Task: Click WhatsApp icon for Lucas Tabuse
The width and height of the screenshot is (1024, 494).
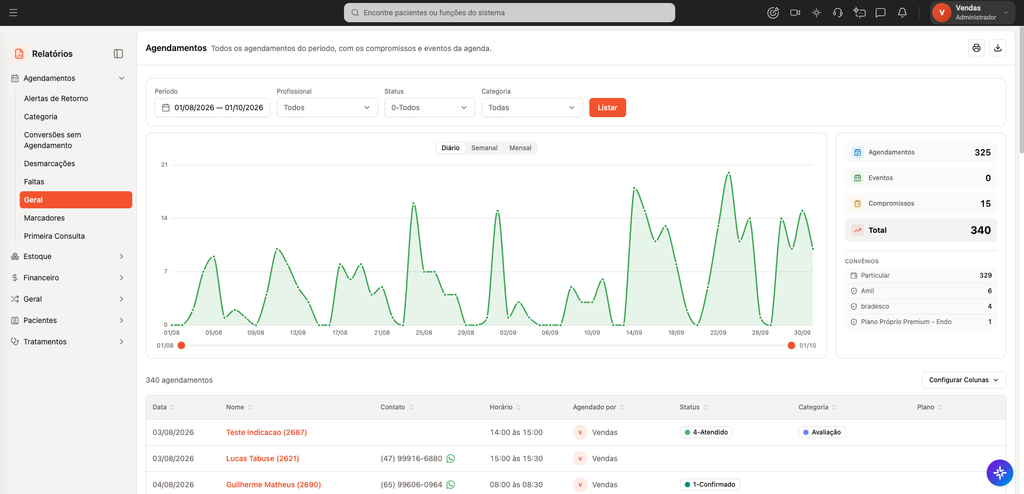Action: 451,458
